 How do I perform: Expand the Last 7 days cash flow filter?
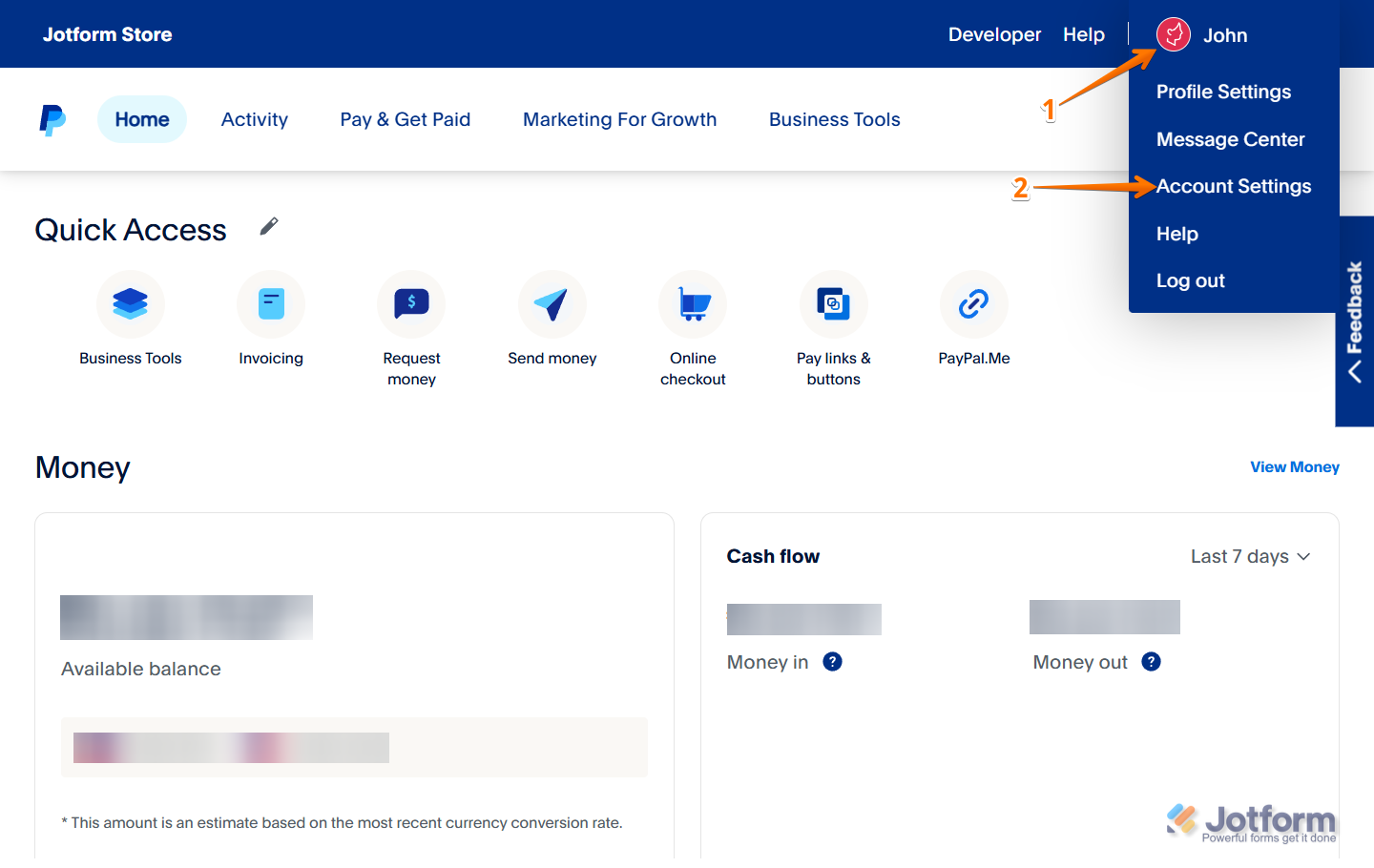coord(1251,556)
